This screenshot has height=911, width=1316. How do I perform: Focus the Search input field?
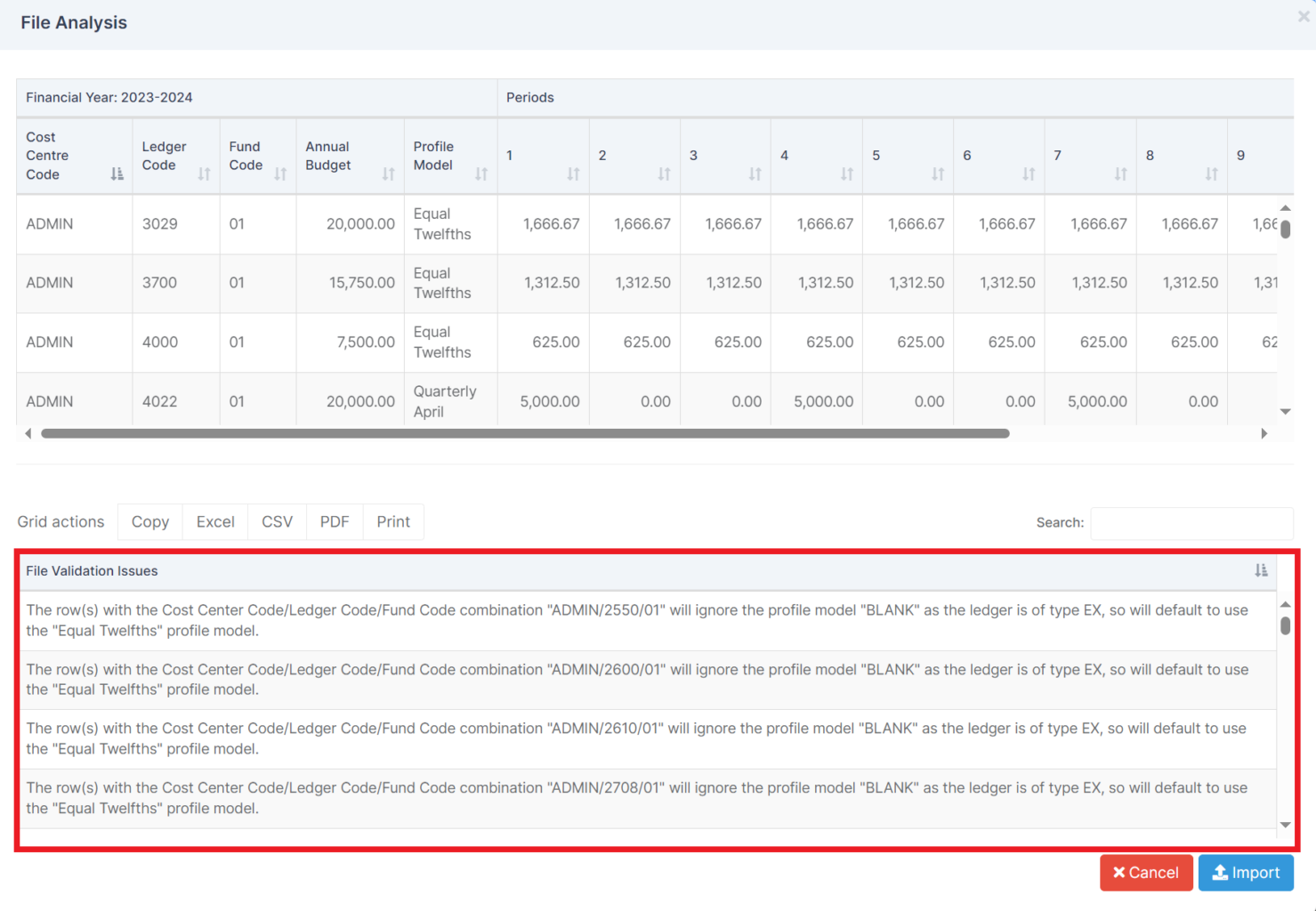tap(1191, 523)
